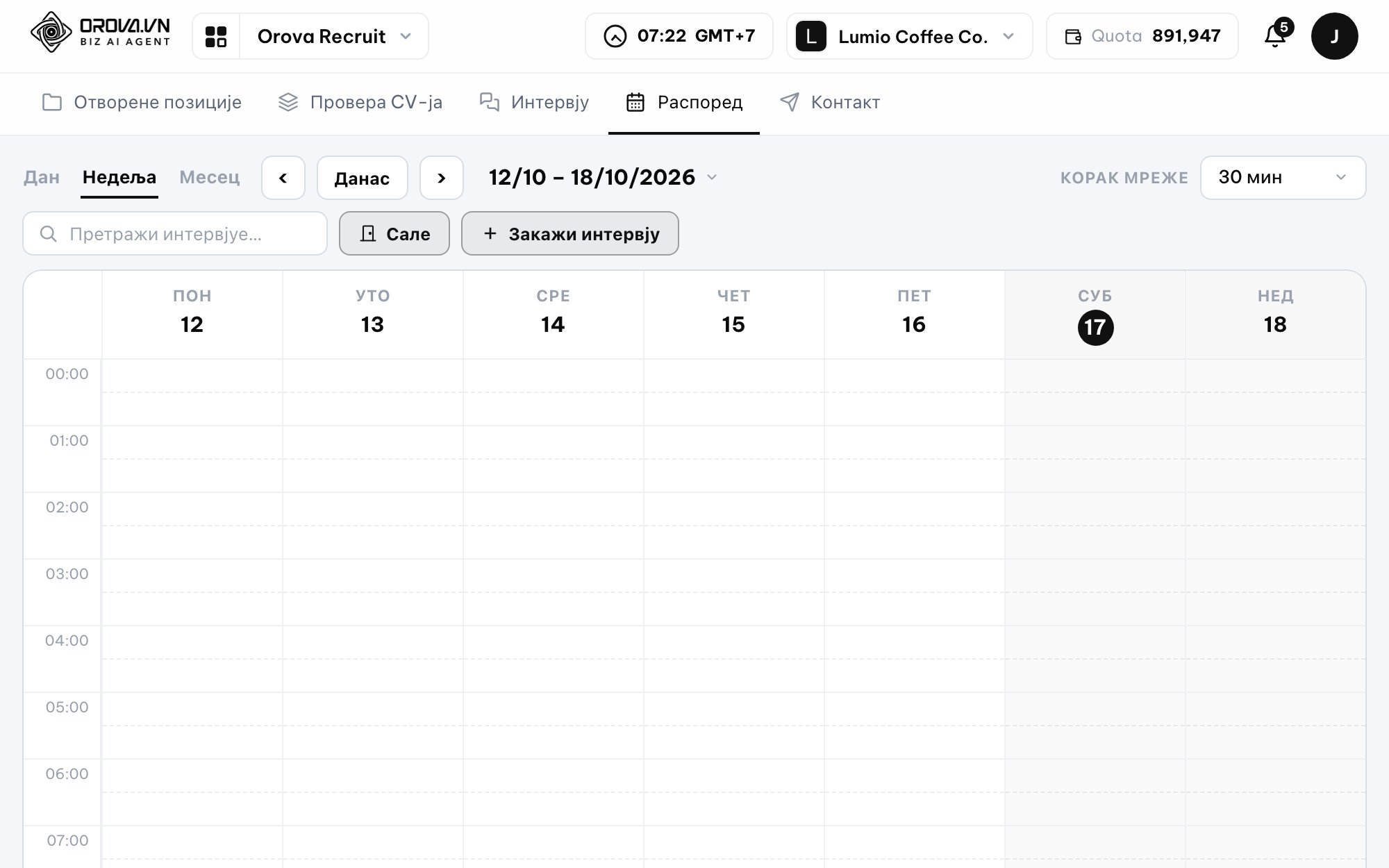Image resolution: width=1389 pixels, height=868 pixels.
Task: Open the Lumio Coffee Co. company dropdown
Action: 910,36
